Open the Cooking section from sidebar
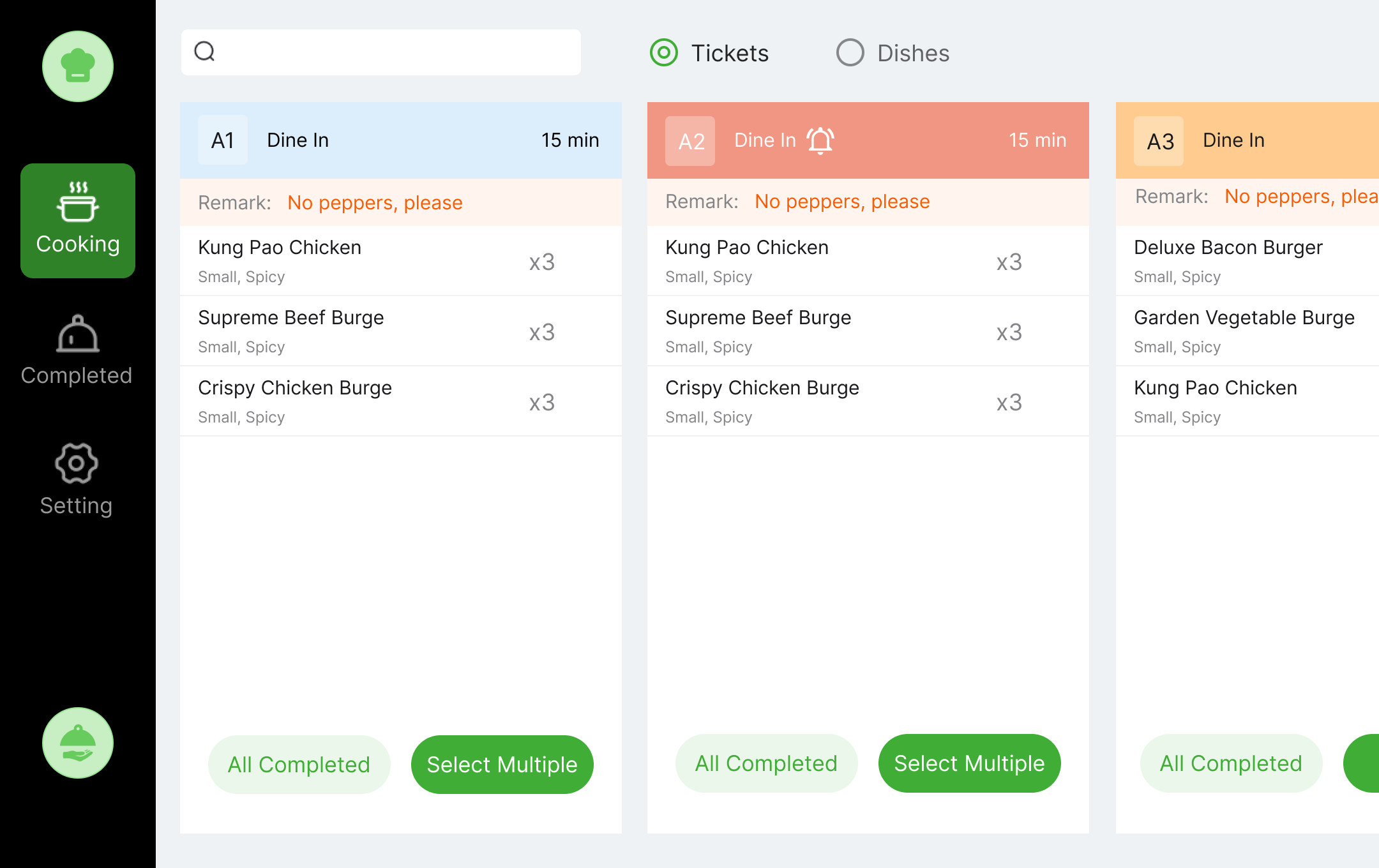 [x=77, y=220]
